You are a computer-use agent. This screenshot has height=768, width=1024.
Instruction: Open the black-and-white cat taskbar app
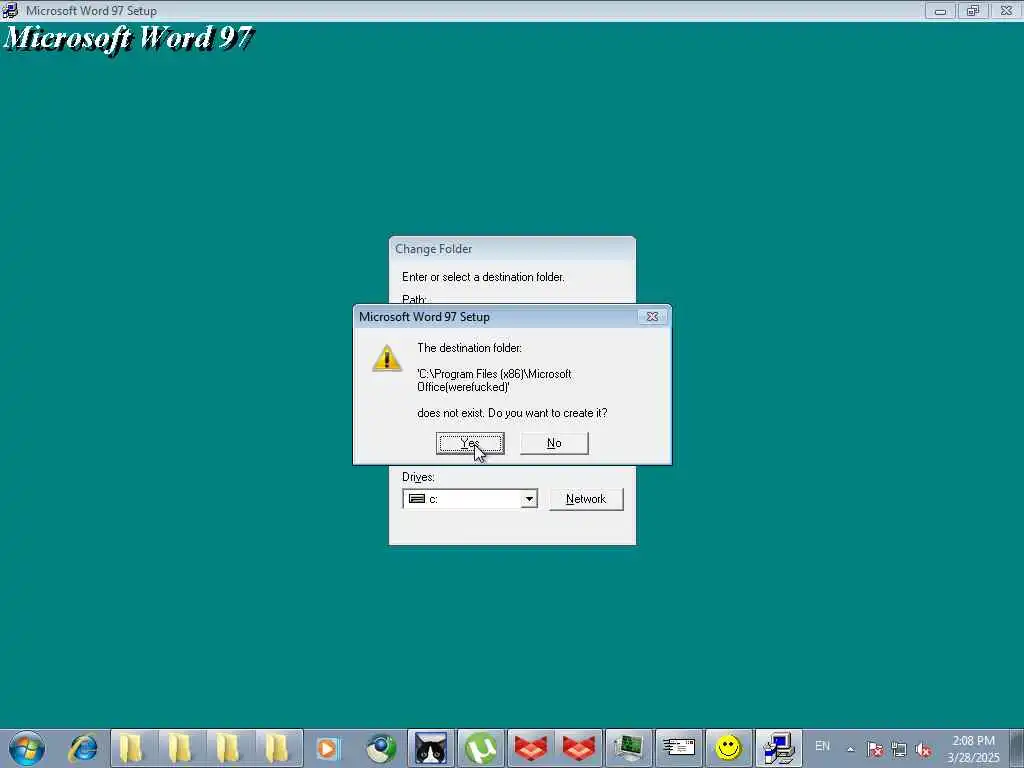(x=431, y=748)
